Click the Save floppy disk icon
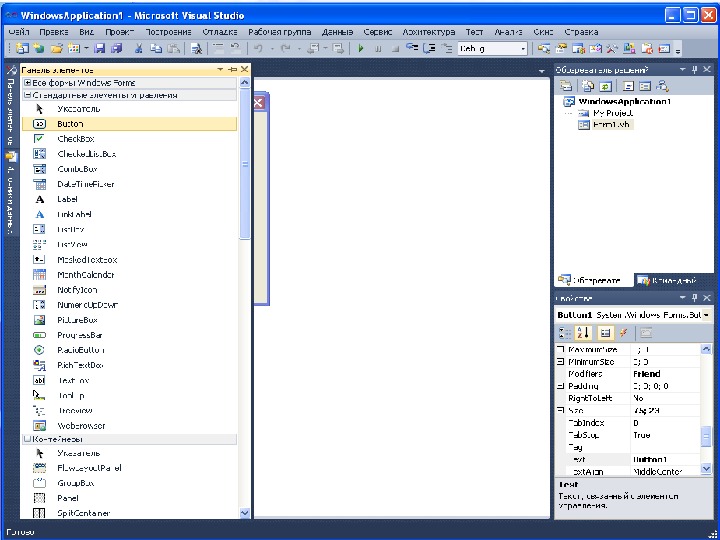The width and height of the screenshot is (720, 540). (x=100, y=48)
